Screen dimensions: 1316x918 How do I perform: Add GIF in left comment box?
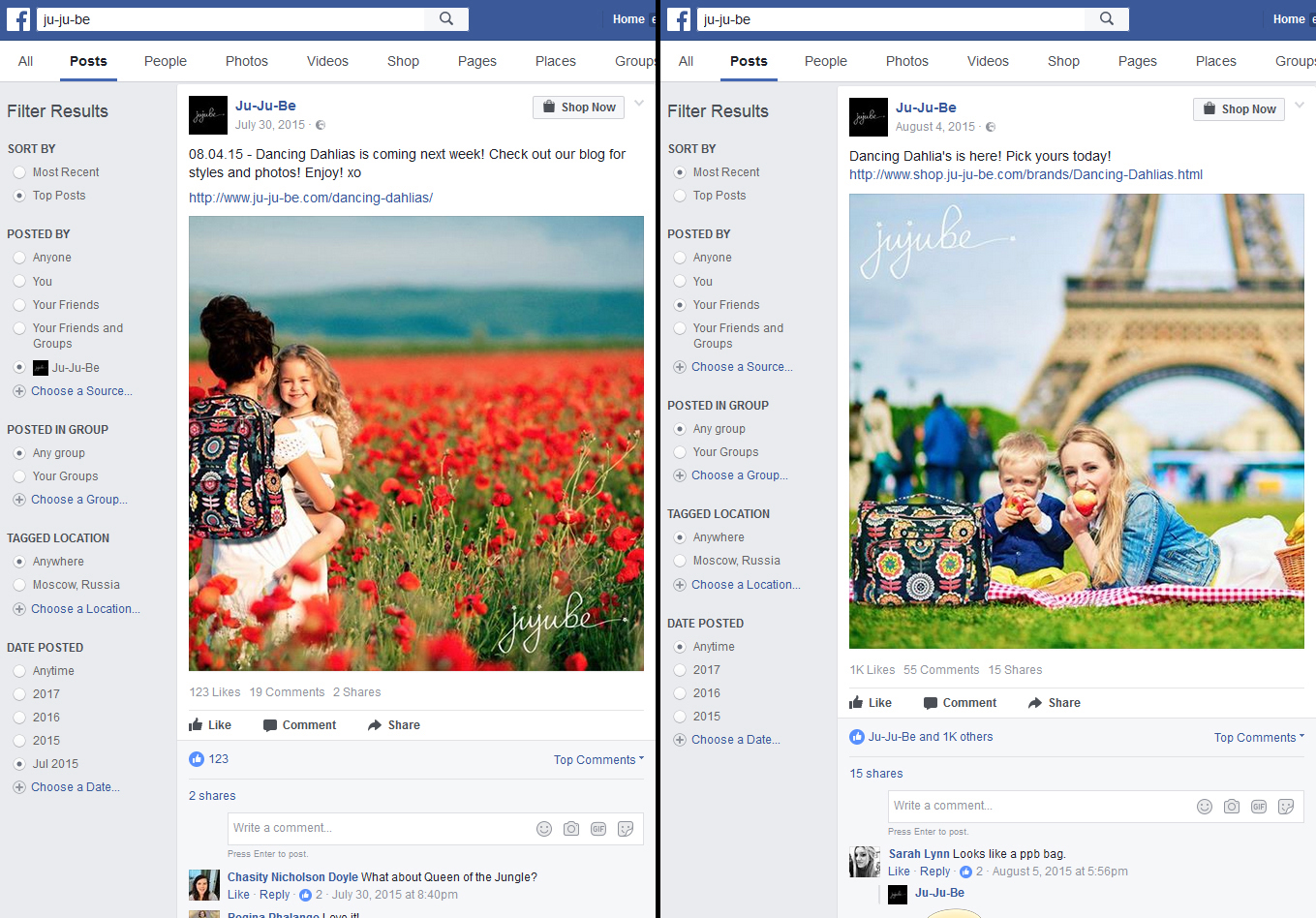click(598, 829)
